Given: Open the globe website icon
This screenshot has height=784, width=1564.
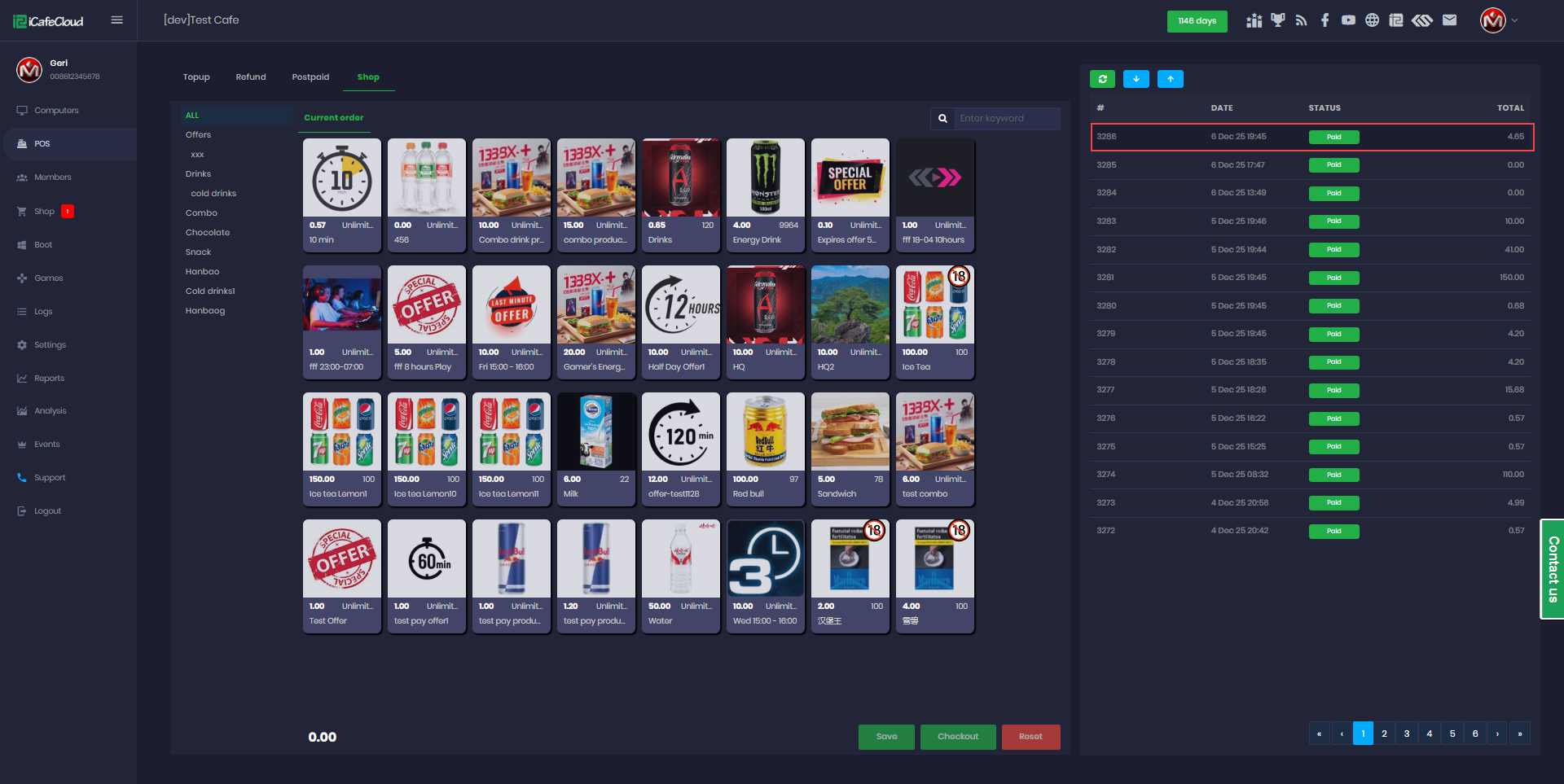Looking at the screenshot, I should [1373, 20].
